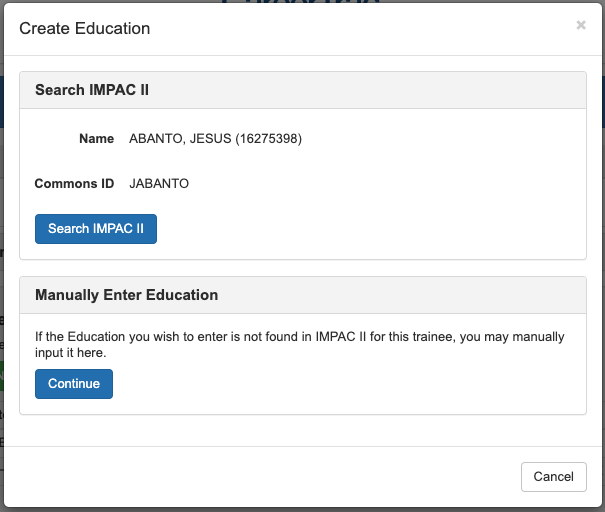Click the trainee ID number 16275398

tap(268, 139)
